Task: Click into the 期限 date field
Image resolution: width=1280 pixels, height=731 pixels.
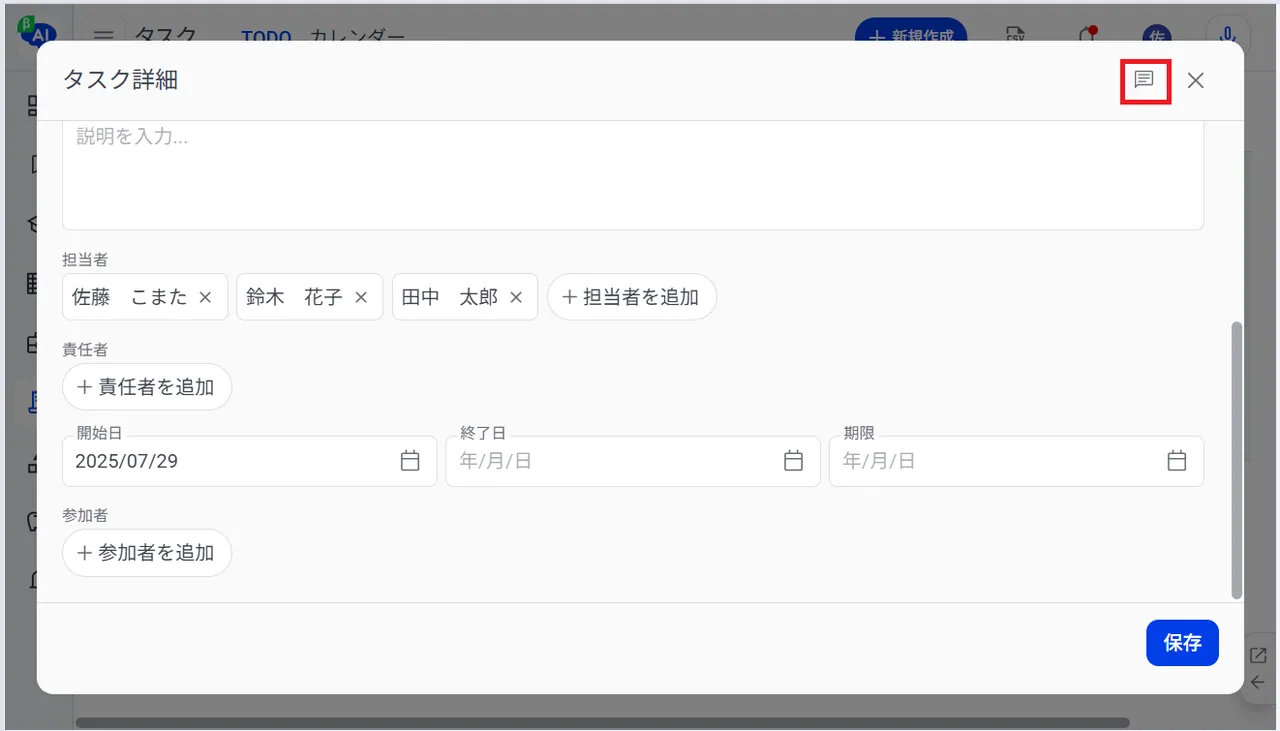Action: [x=1016, y=461]
